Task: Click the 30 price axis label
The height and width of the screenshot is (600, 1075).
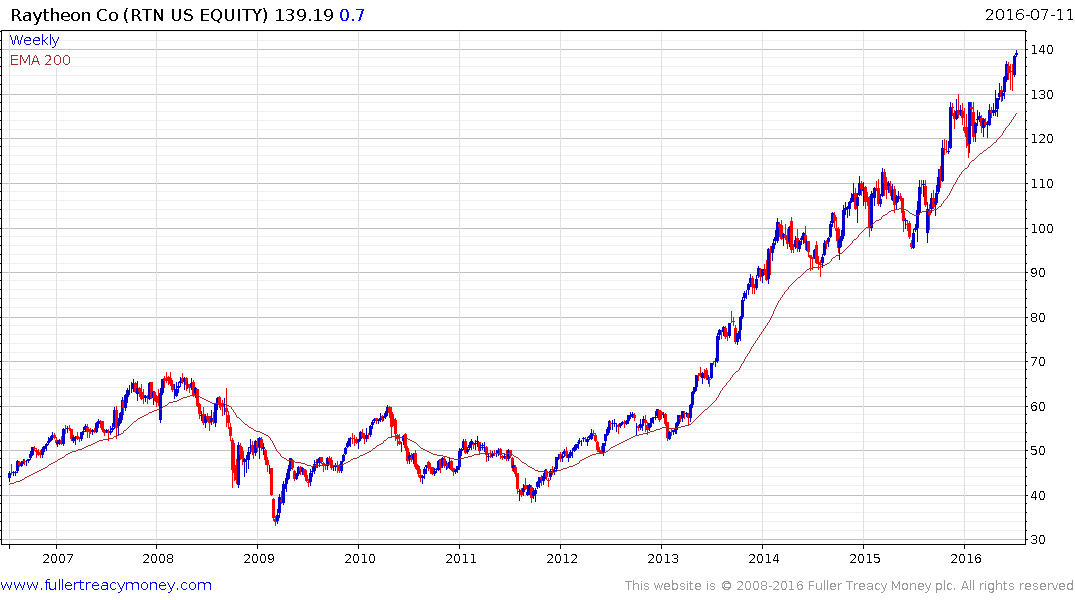Action: tap(1039, 540)
